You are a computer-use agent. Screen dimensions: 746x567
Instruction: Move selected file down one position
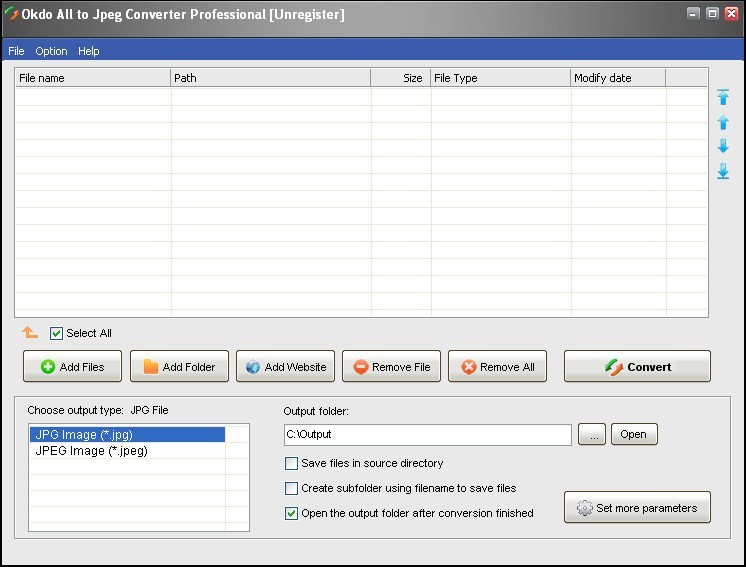click(x=723, y=146)
